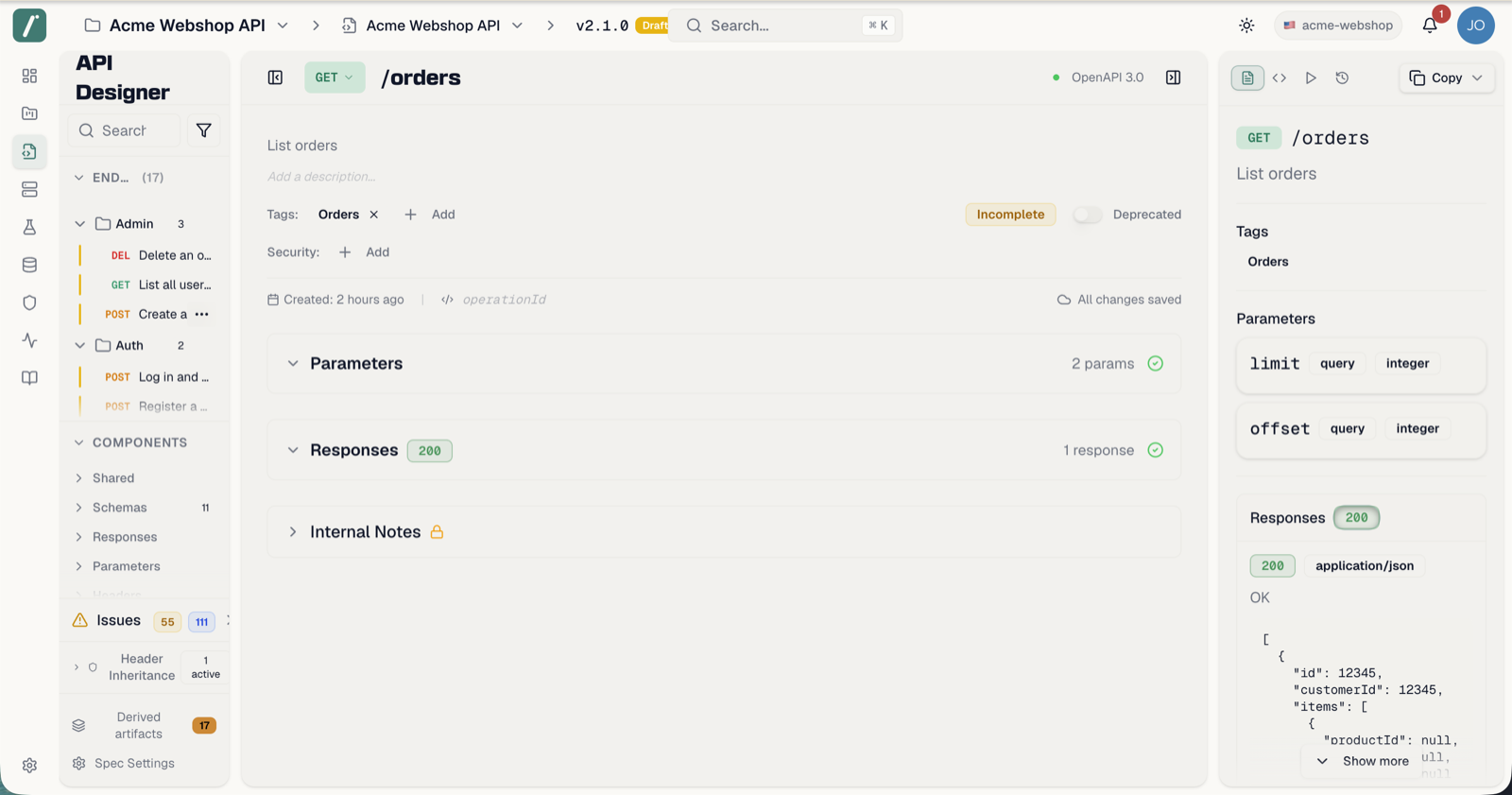Screen dimensions: 1512x795
Task: Collapse the Responses section
Action: point(293,450)
